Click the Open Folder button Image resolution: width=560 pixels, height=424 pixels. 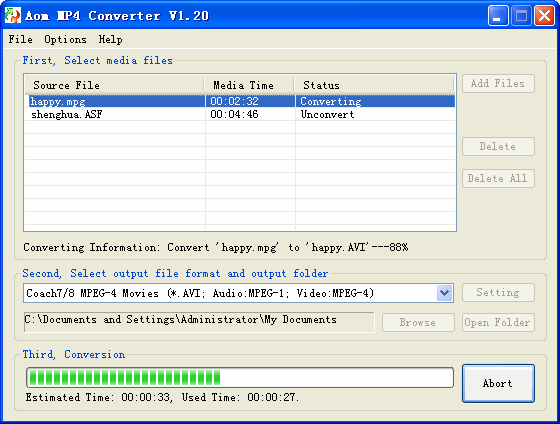click(x=498, y=323)
